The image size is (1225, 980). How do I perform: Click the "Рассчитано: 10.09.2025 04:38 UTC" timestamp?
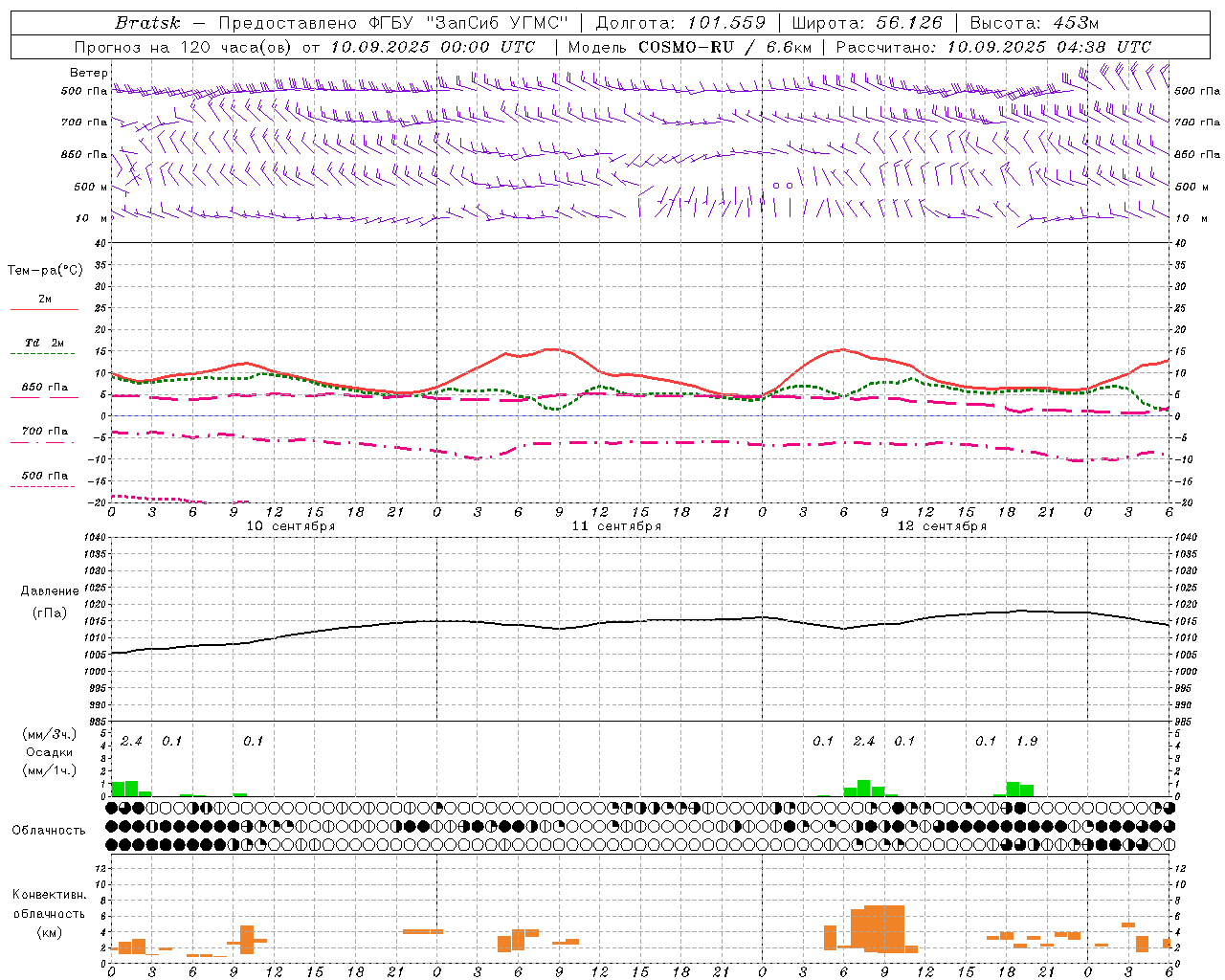[993, 47]
